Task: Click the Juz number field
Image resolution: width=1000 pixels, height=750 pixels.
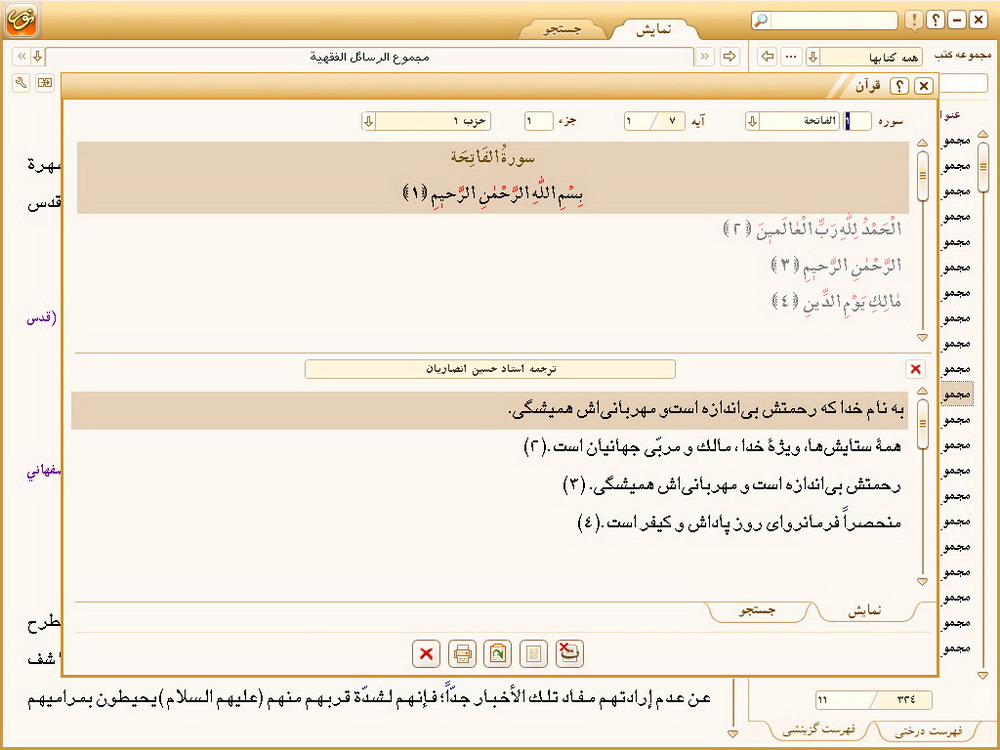Action: pyautogui.click(x=538, y=121)
